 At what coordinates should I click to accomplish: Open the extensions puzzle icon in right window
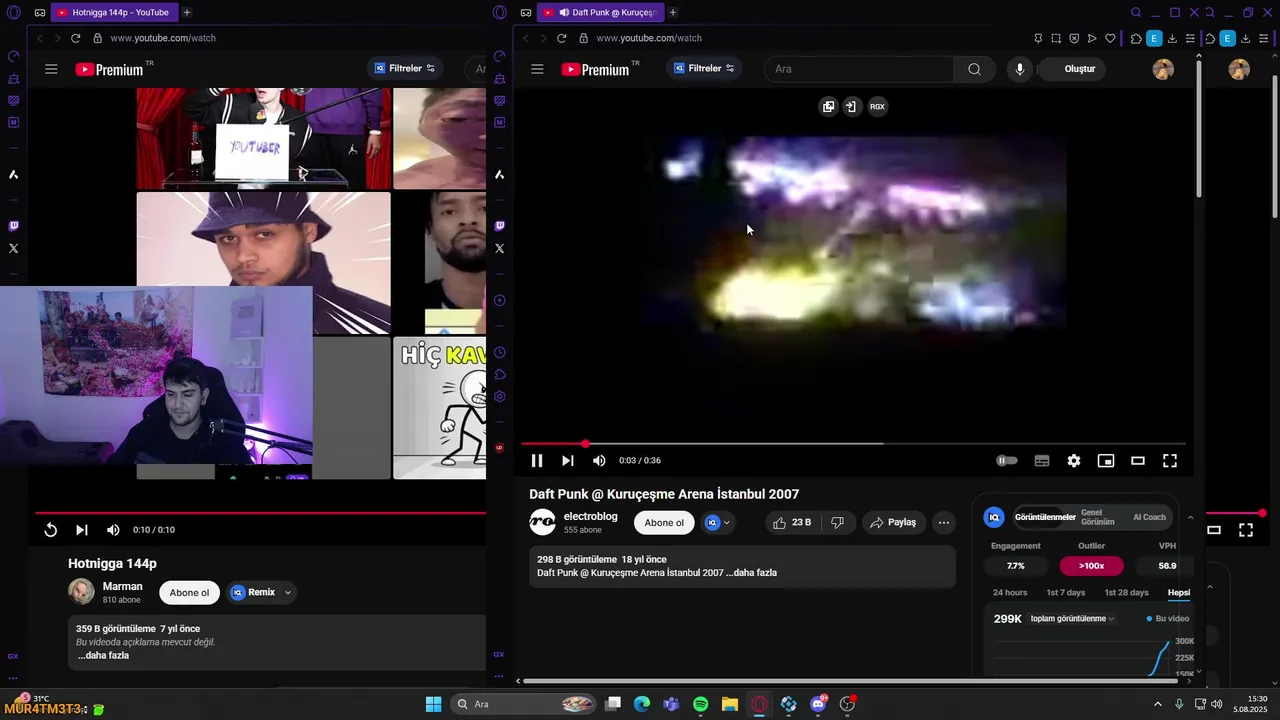[x=1136, y=38]
